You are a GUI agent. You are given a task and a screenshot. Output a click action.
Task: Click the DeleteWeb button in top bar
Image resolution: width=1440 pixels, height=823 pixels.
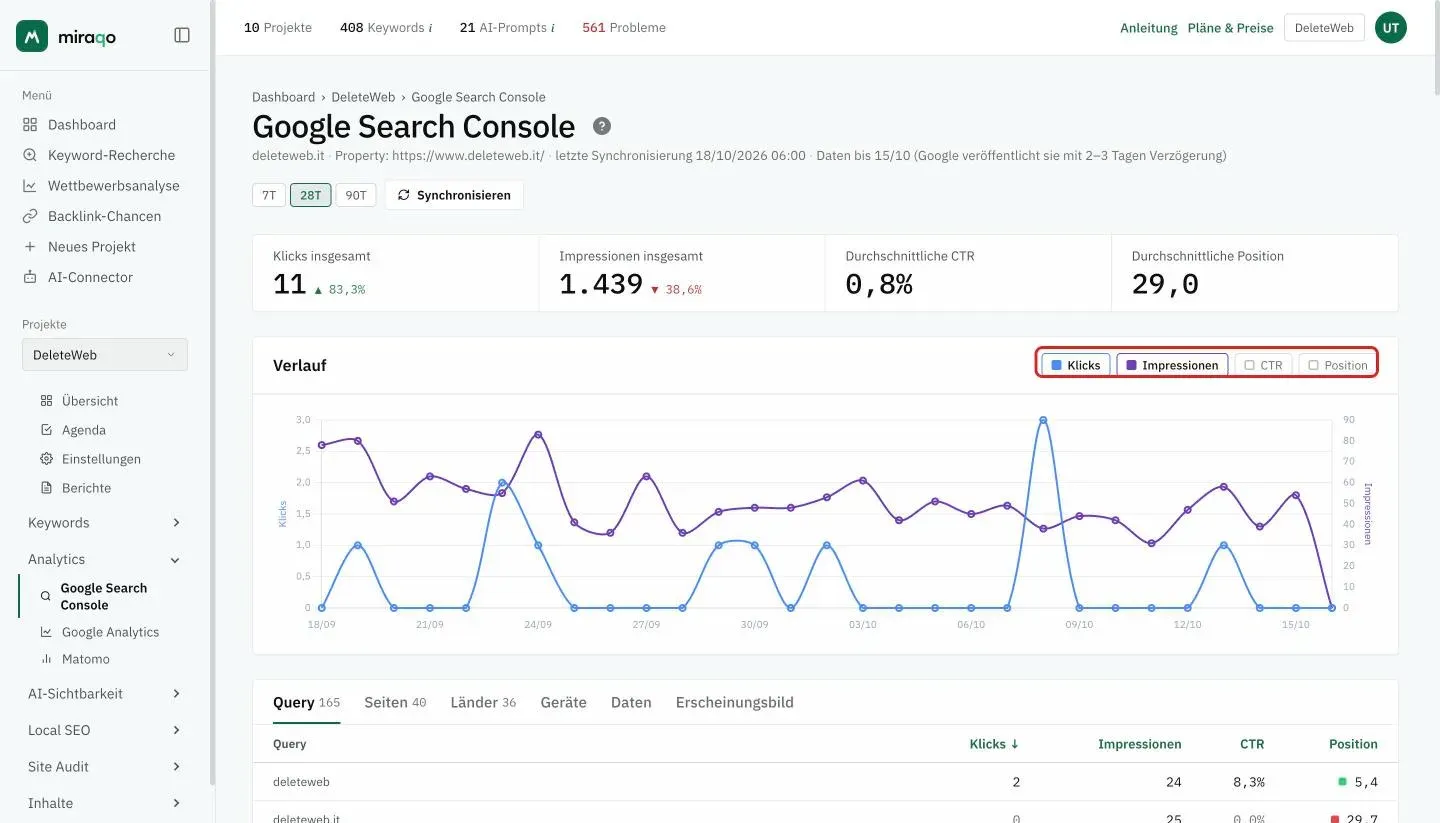tap(1324, 28)
